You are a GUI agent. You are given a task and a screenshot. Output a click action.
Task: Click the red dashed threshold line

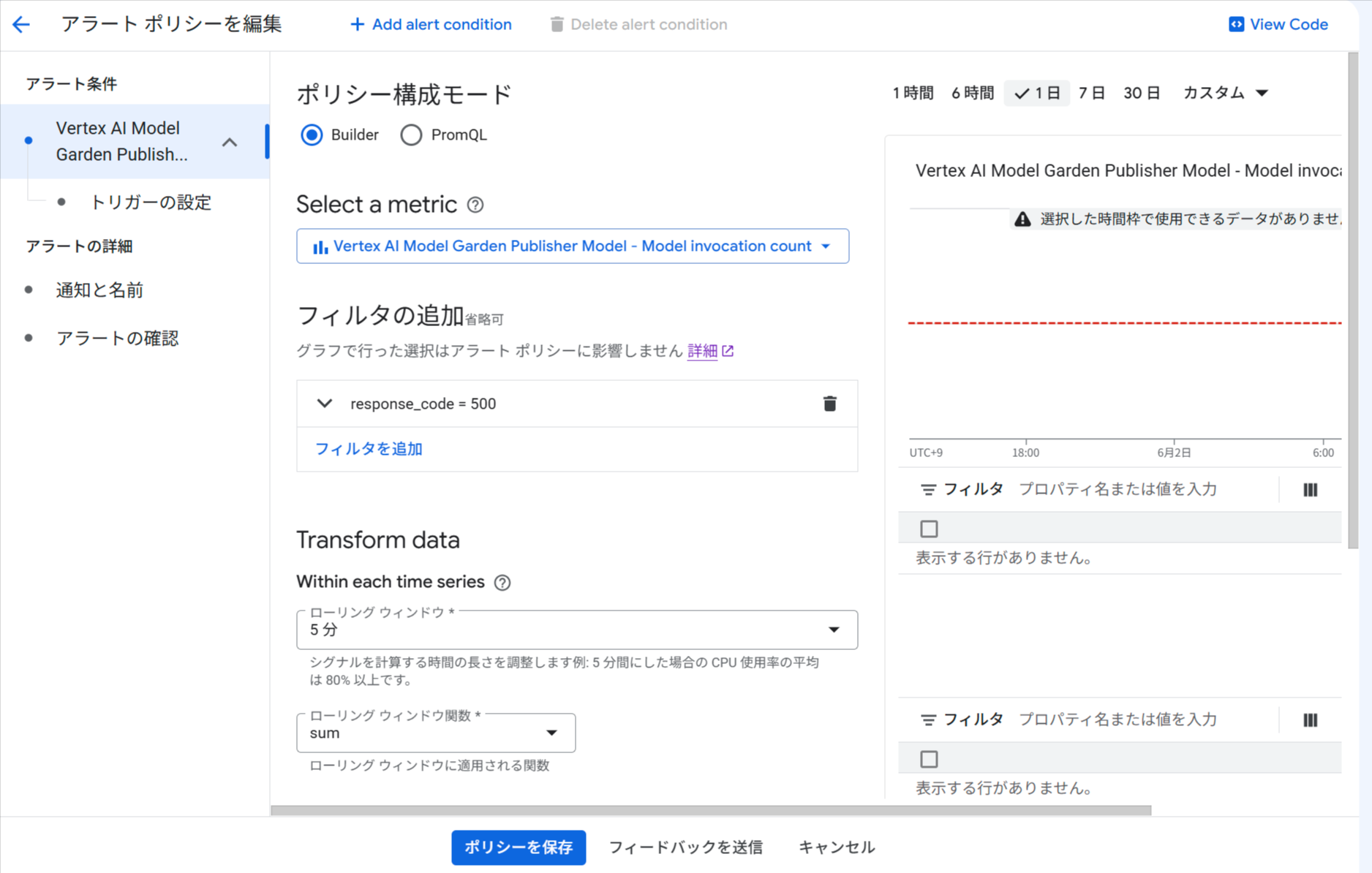point(1125,322)
